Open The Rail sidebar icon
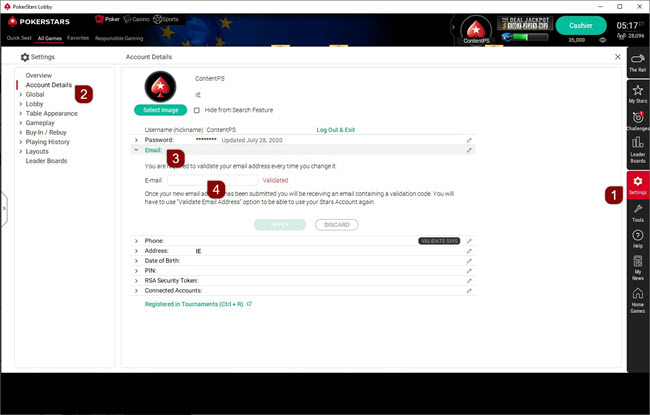This screenshot has height=415, width=650. coord(638,63)
